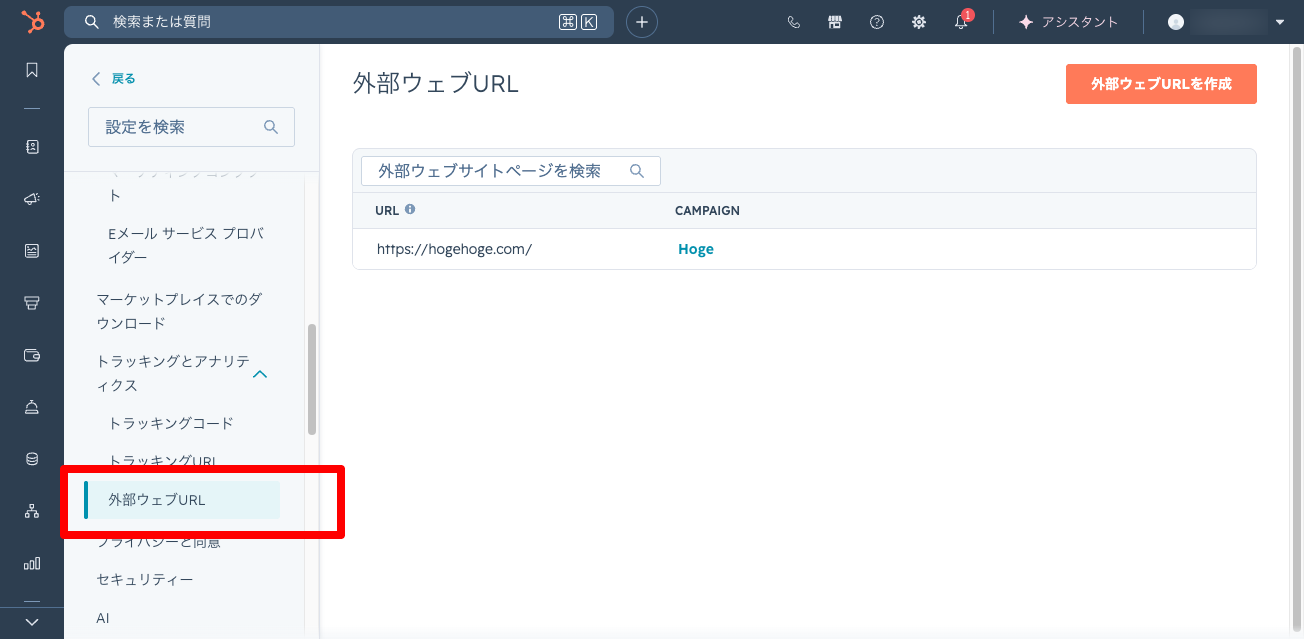
Task: Open the account profile dropdown
Action: pos(1226,22)
